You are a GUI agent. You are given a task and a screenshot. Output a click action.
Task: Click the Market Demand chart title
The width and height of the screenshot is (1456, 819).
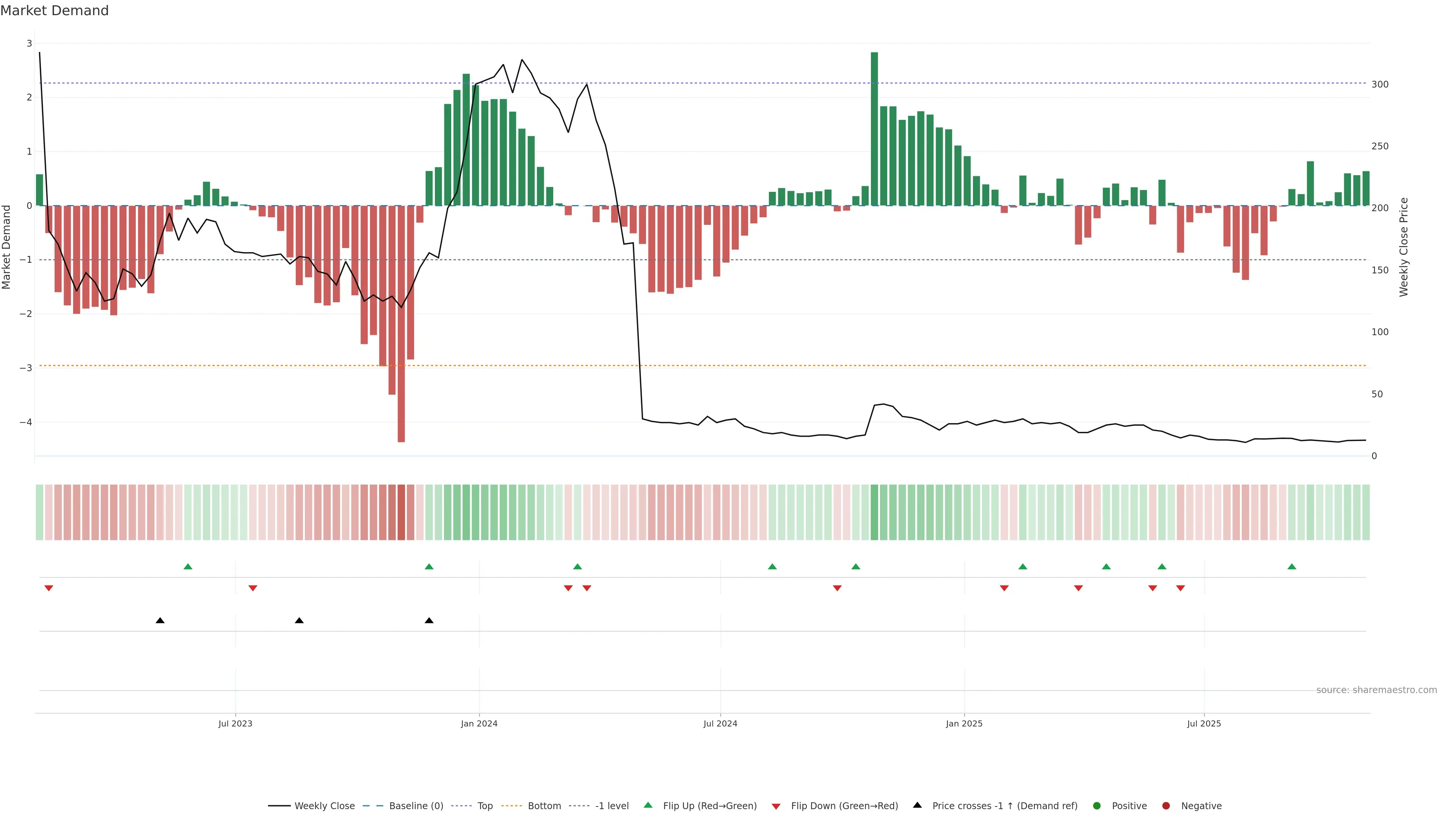54,11
